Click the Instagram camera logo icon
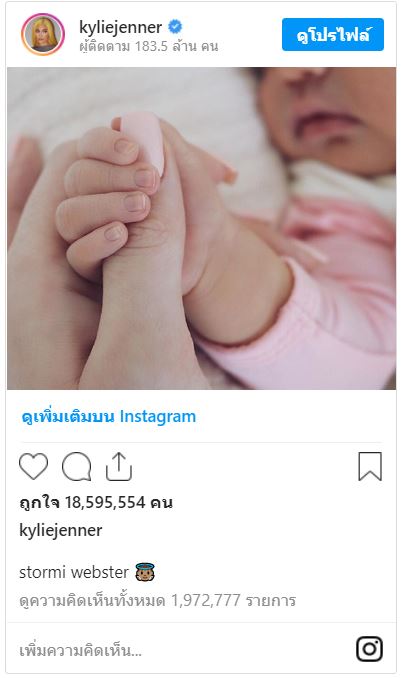Screen dimensions: 401x678 (369, 649)
